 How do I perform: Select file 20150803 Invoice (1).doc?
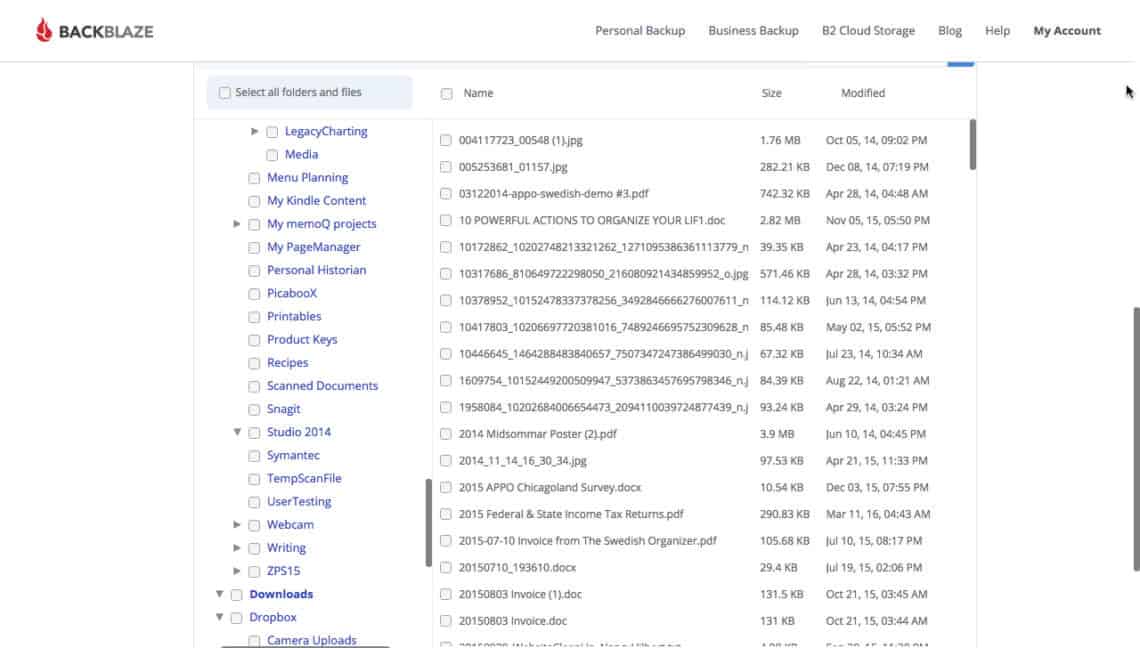click(x=520, y=594)
